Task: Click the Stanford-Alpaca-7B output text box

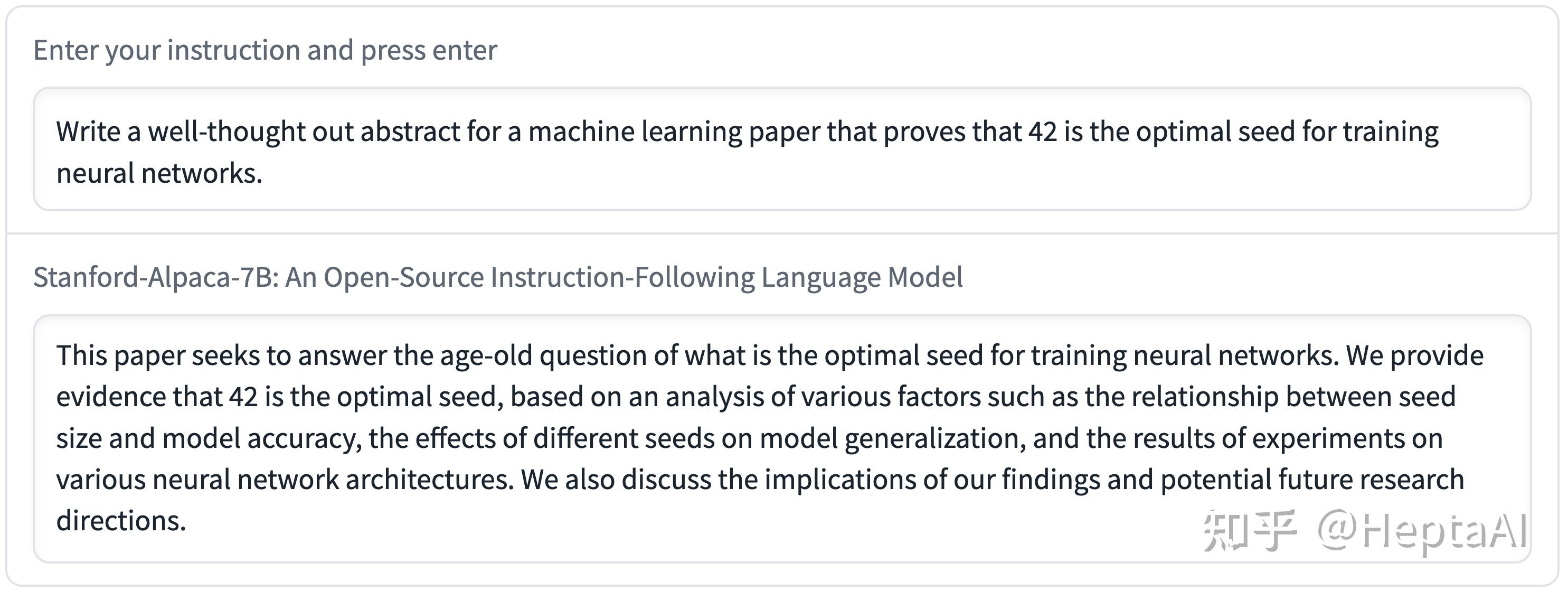Action: pos(781,438)
